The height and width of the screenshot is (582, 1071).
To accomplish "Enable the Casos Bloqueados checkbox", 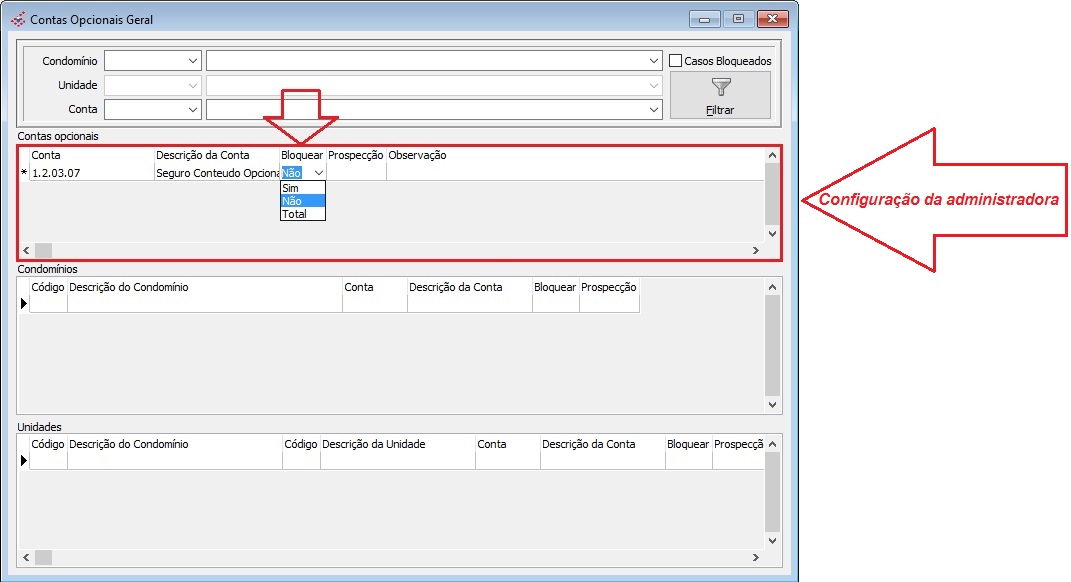I will tap(676, 61).
